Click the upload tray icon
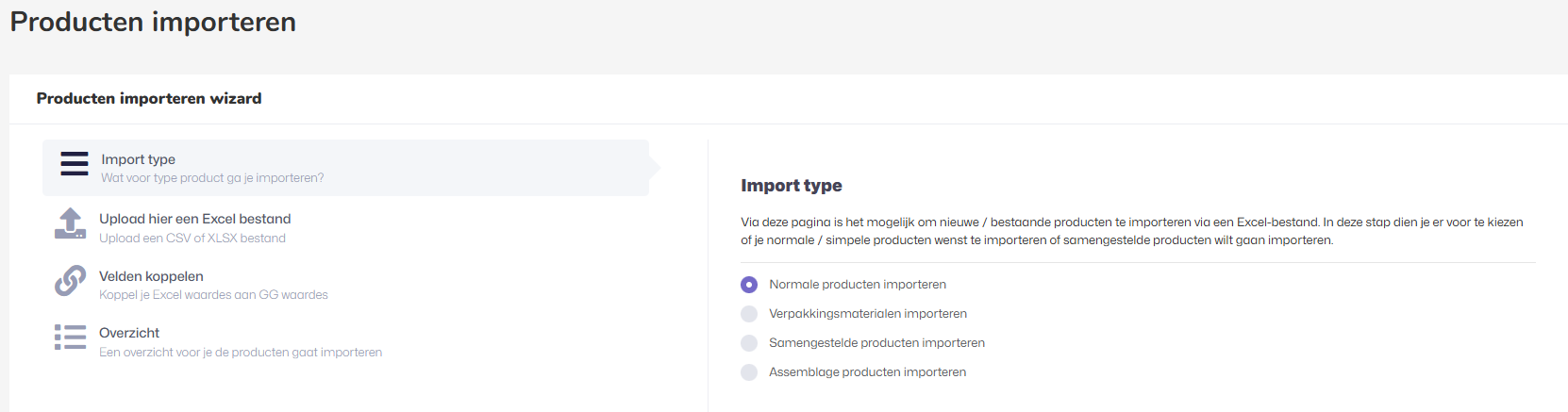The width and height of the screenshot is (1568, 412). point(71,224)
